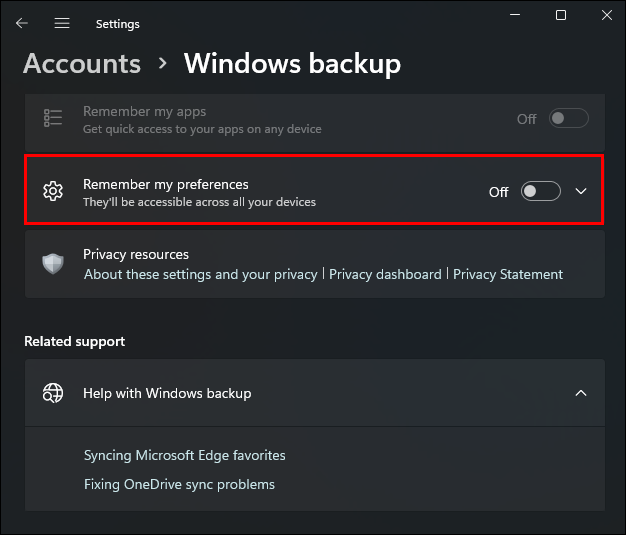Viewport: 626px width, 535px height.
Task: Open the Privacy Statement link
Action: point(508,274)
